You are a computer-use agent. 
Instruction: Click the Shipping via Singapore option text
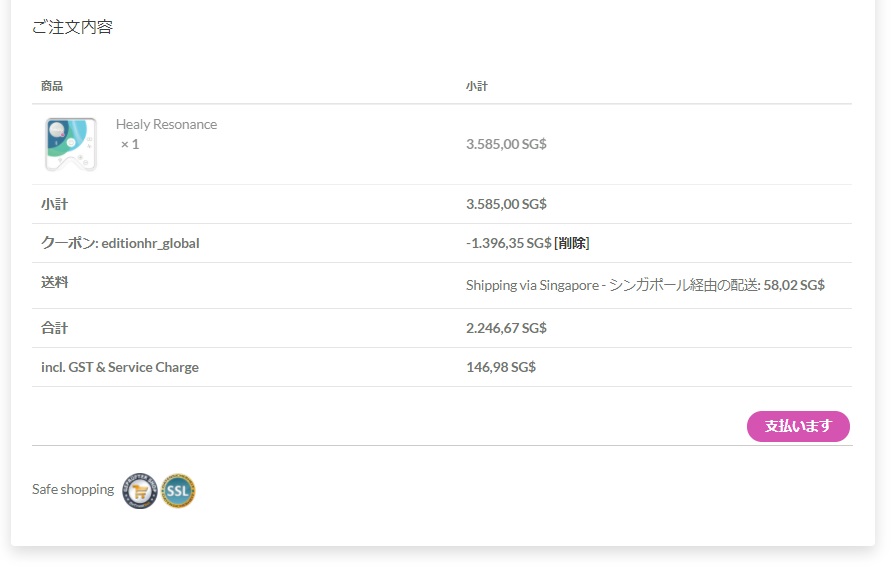tap(645, 285)
